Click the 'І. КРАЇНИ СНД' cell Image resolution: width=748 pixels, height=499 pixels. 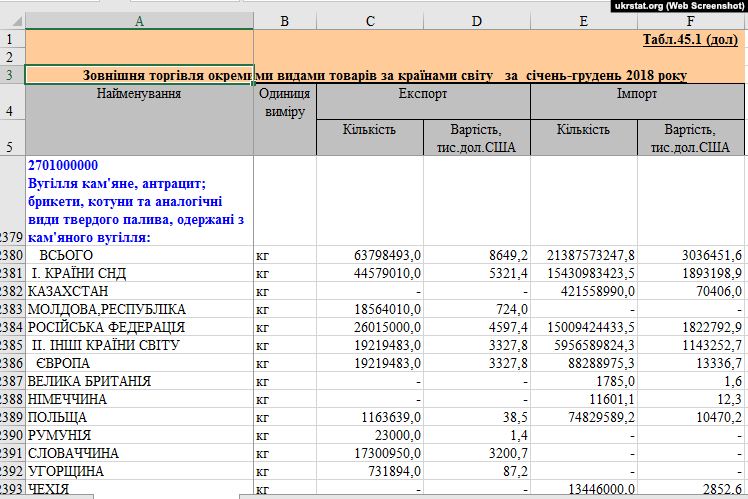139,273
